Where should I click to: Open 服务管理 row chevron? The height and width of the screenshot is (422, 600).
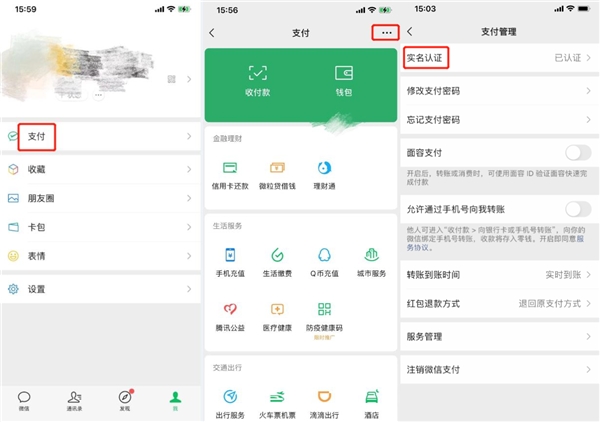pyautogui.click(x=589, y=337)
